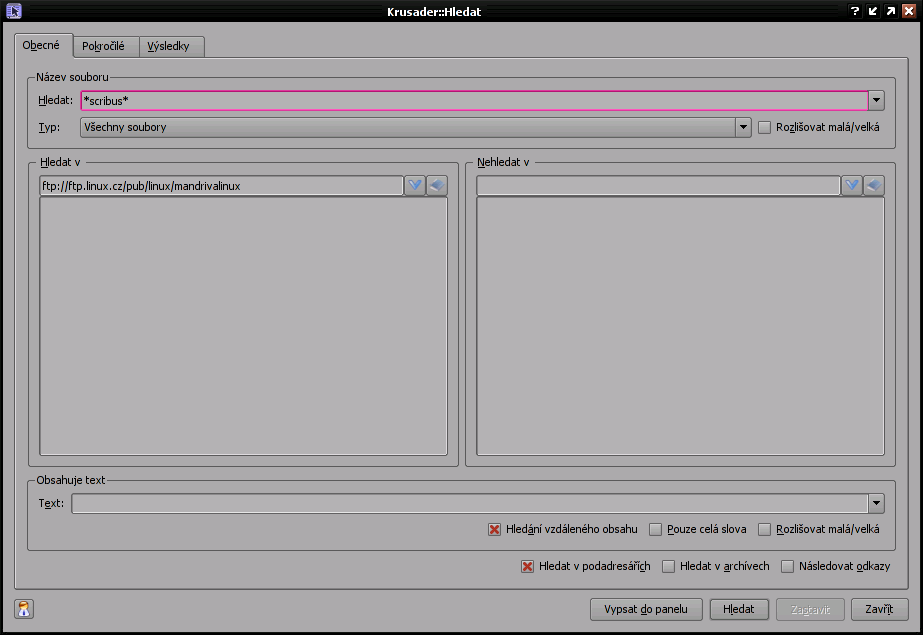This screenshot has height=635, width=923.
Task: Switch to the 'Pokročilé' tab
Action: click(x=103, y=46)
